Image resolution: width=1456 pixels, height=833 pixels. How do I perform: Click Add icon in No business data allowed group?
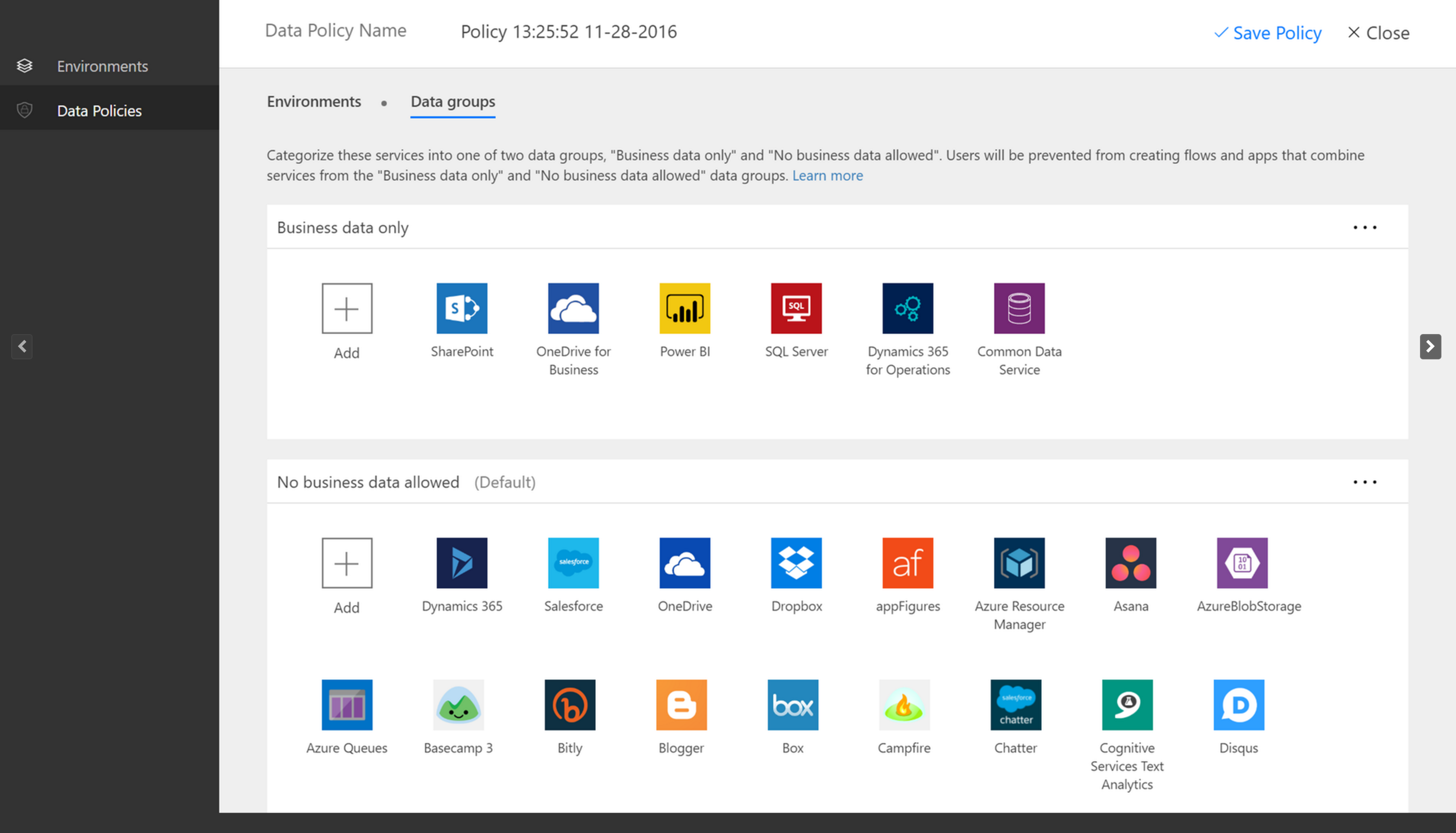(347, 562)
